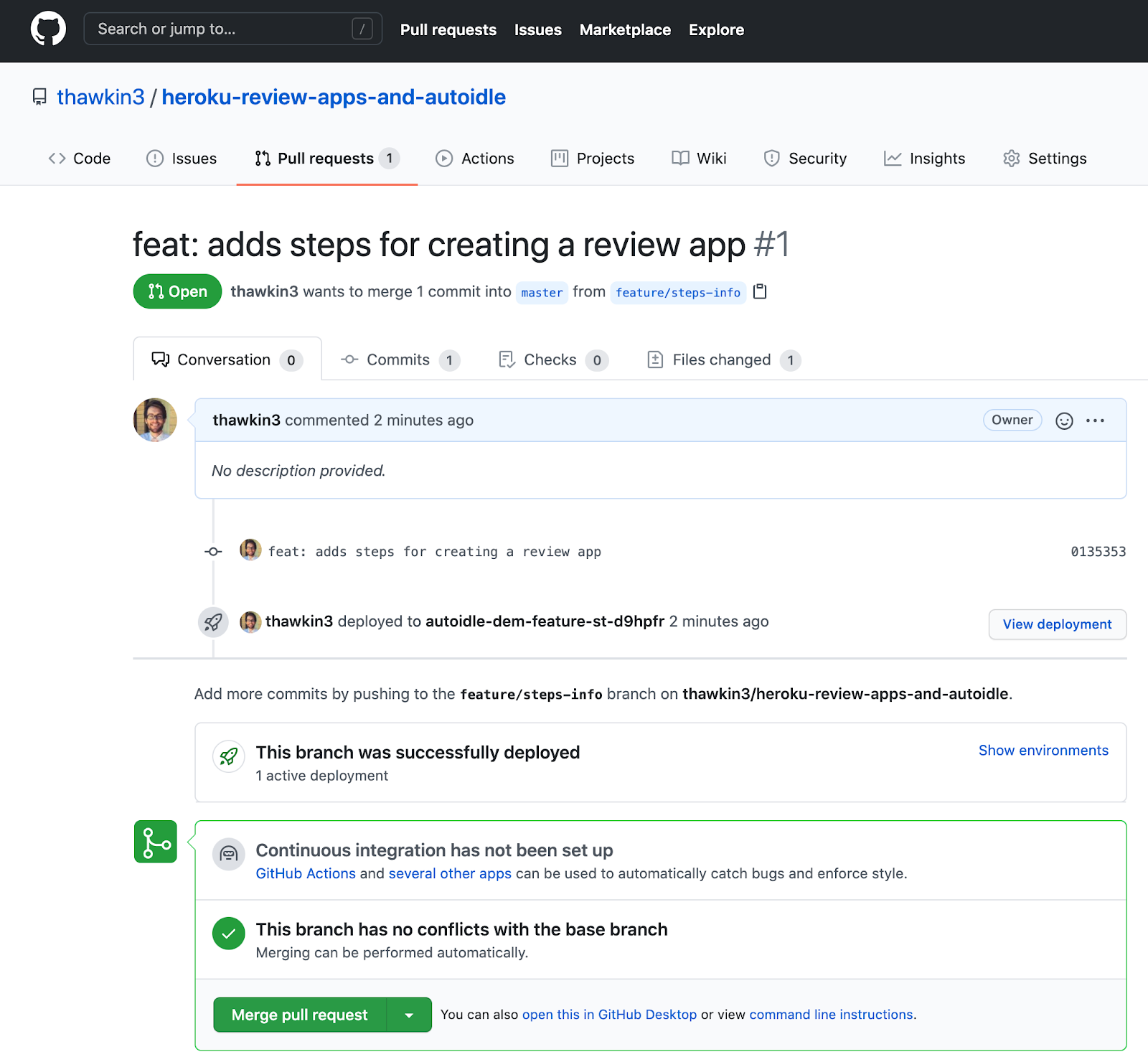Open the commit message link in timeline
This screenshot has width=1148, height=1062.
pos(435,551)
